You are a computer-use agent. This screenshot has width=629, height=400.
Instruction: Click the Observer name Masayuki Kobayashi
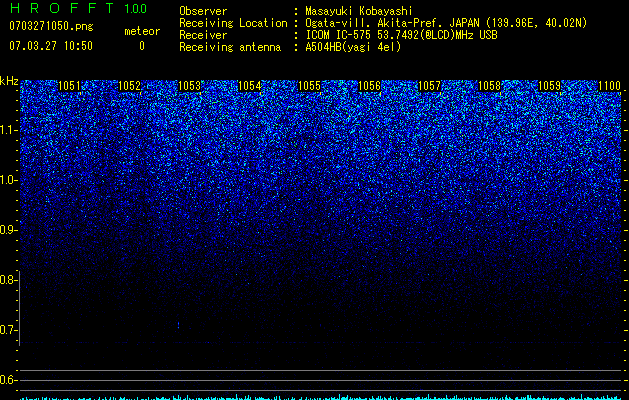(359, 12)
